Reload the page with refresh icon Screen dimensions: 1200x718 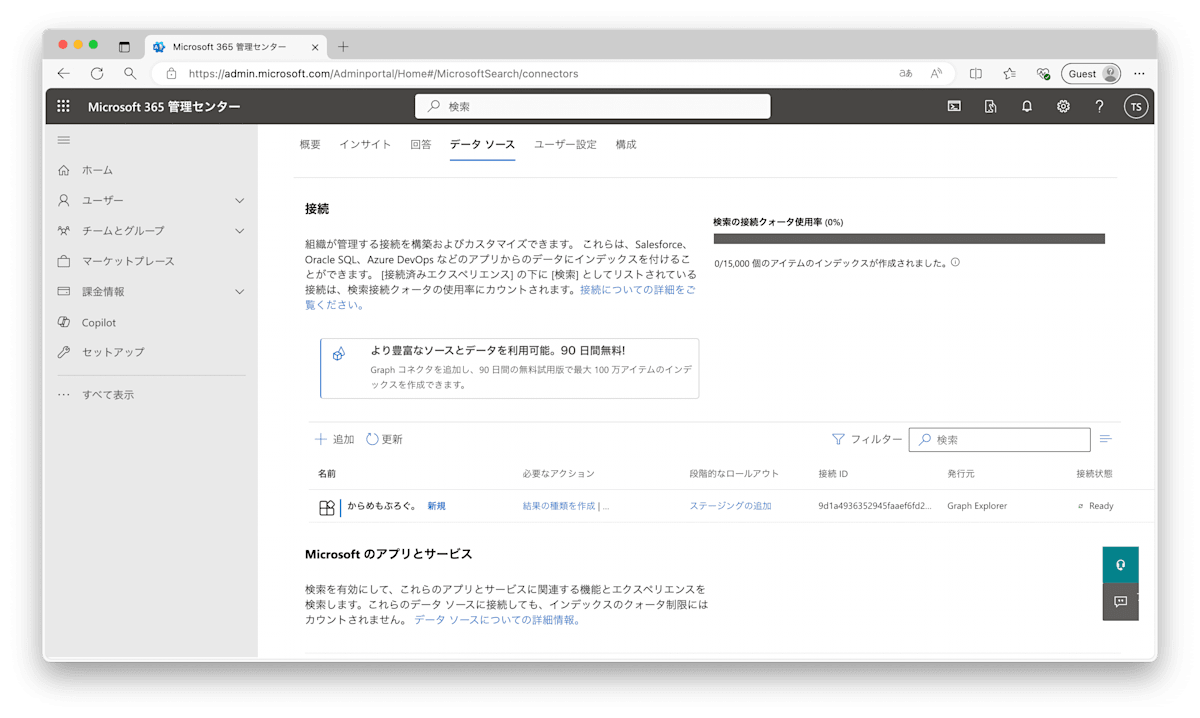pos(97,73)
